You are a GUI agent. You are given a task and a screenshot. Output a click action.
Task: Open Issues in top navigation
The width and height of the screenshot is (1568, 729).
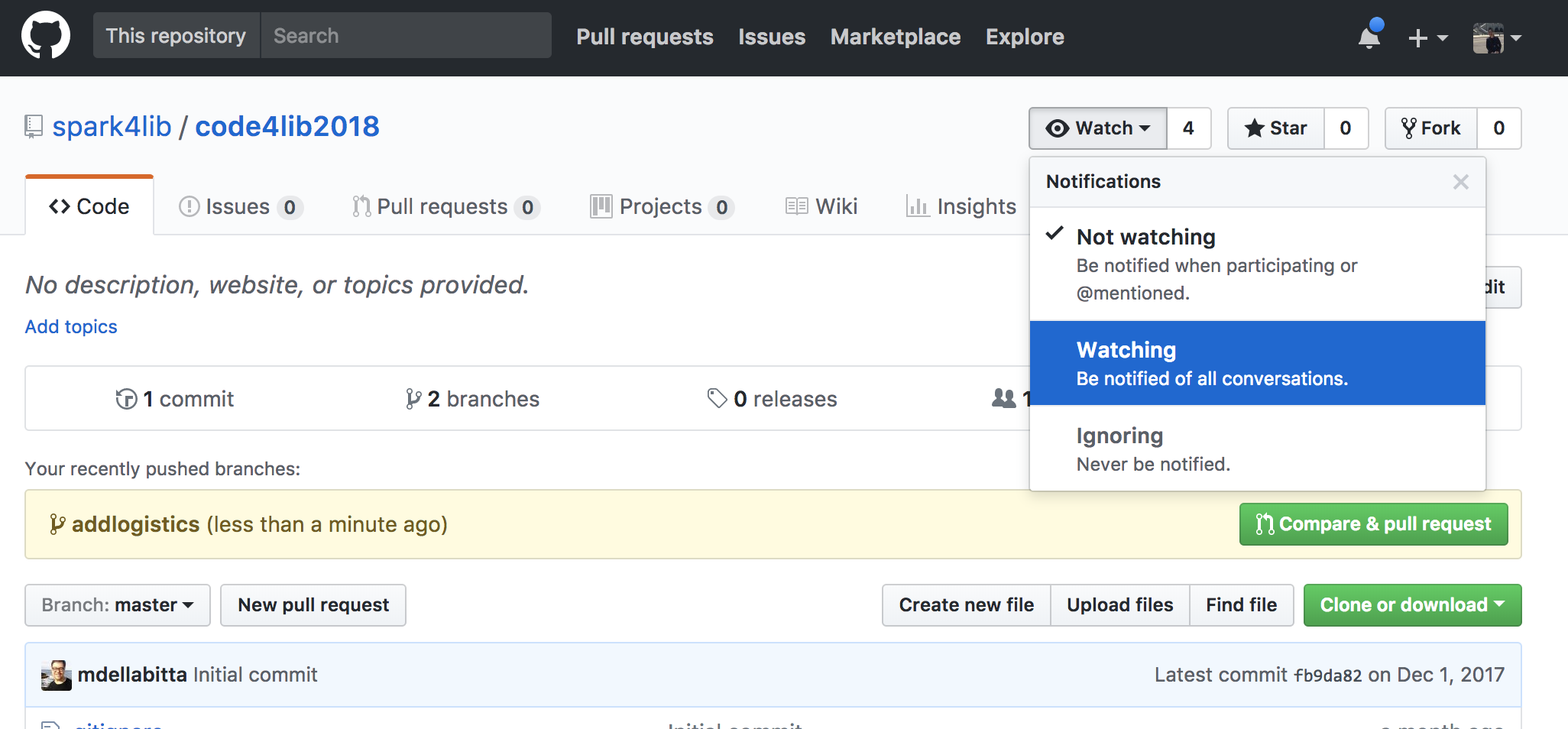(x=772, y=37)
